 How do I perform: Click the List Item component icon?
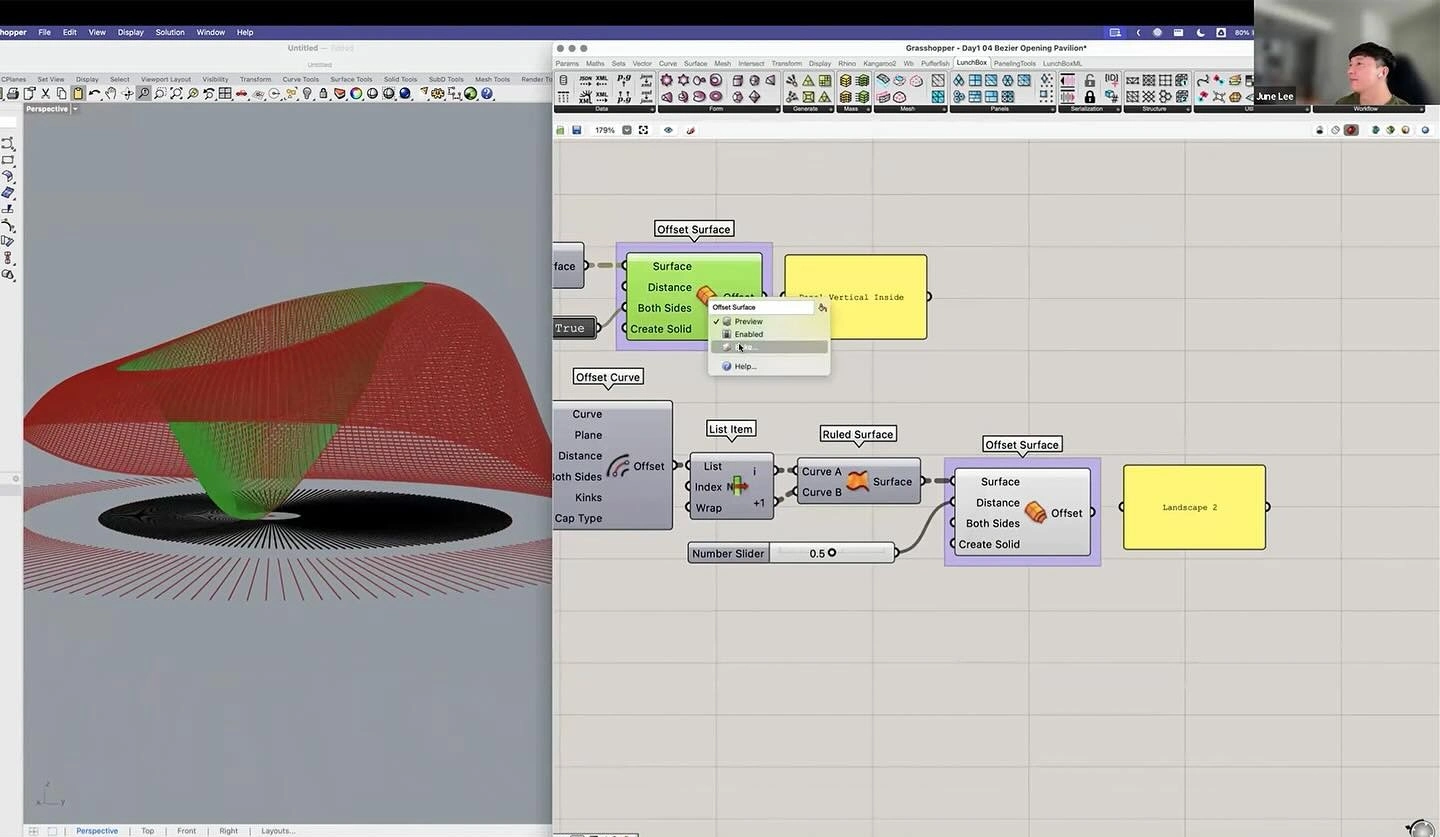(x=738, y=486)
